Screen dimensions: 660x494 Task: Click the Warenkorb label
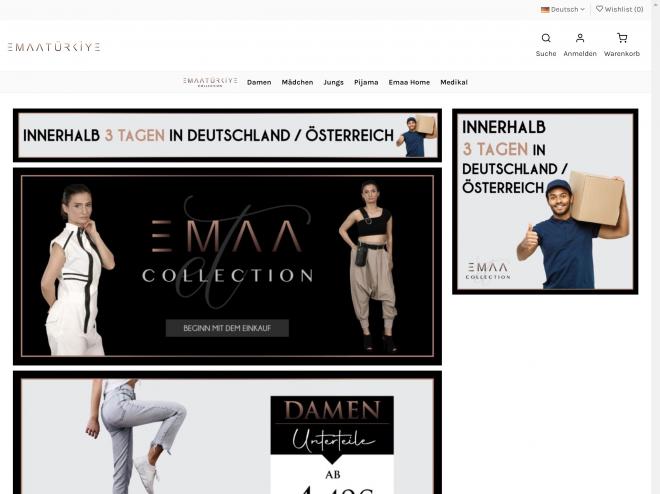[622, 53]
